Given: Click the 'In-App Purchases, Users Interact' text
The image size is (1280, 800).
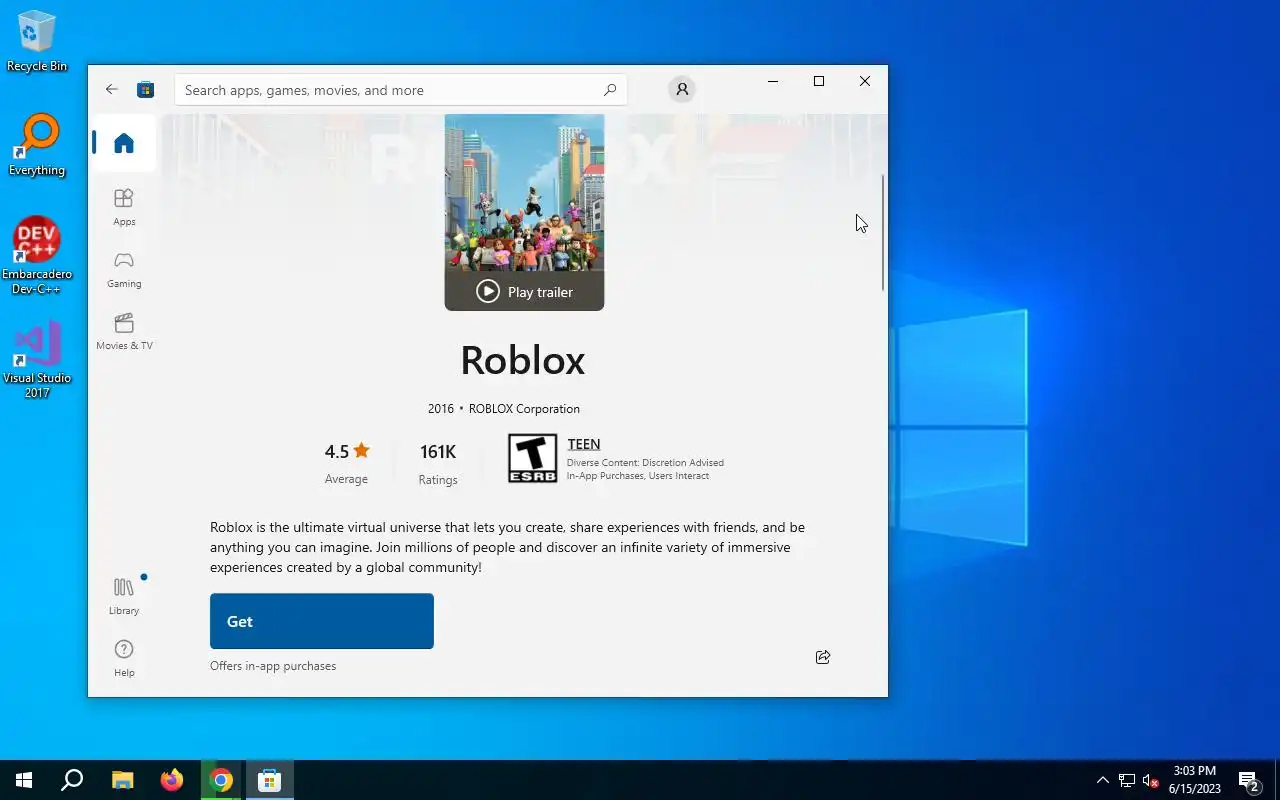Looking at the screenshot, I should pyautogui.click(x=638, y=476).
